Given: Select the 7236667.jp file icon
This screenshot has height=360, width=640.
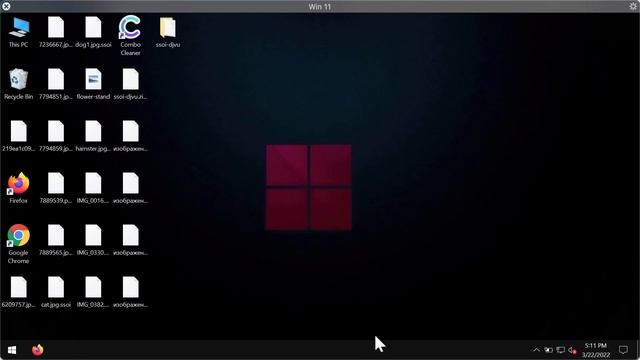Looking at the screenshot, I should [x=56, y=33].
